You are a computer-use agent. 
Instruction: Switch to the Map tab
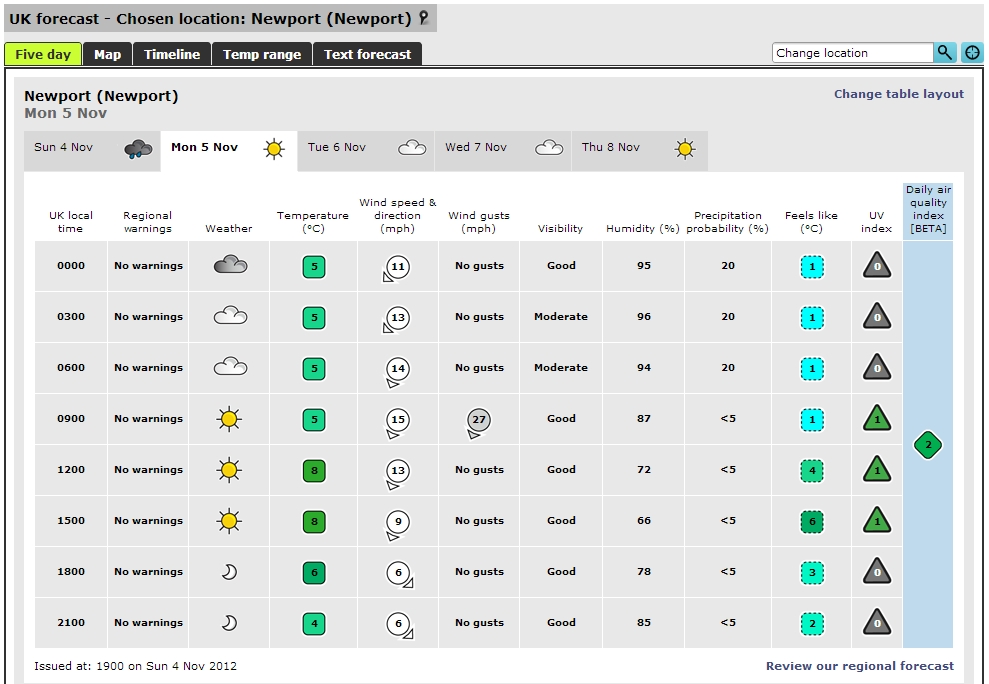(107, 54)
